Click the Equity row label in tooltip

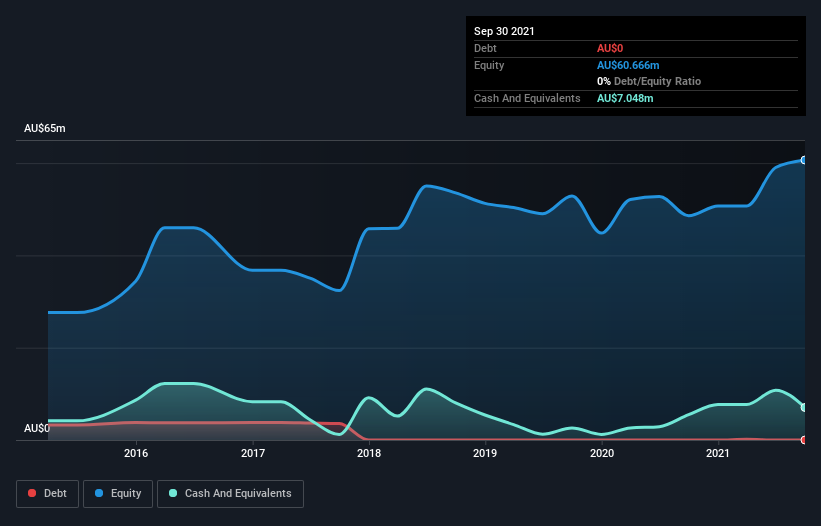[x=489, y=65]
